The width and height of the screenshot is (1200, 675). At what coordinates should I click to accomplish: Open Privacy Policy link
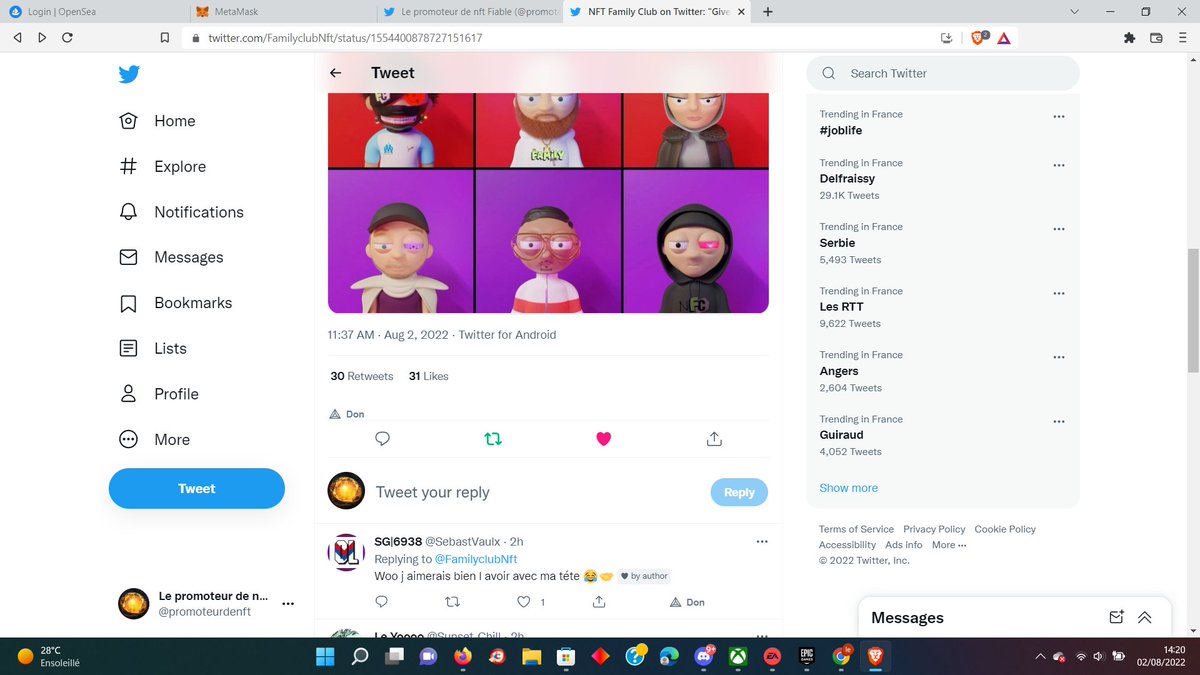pos(934,529)
